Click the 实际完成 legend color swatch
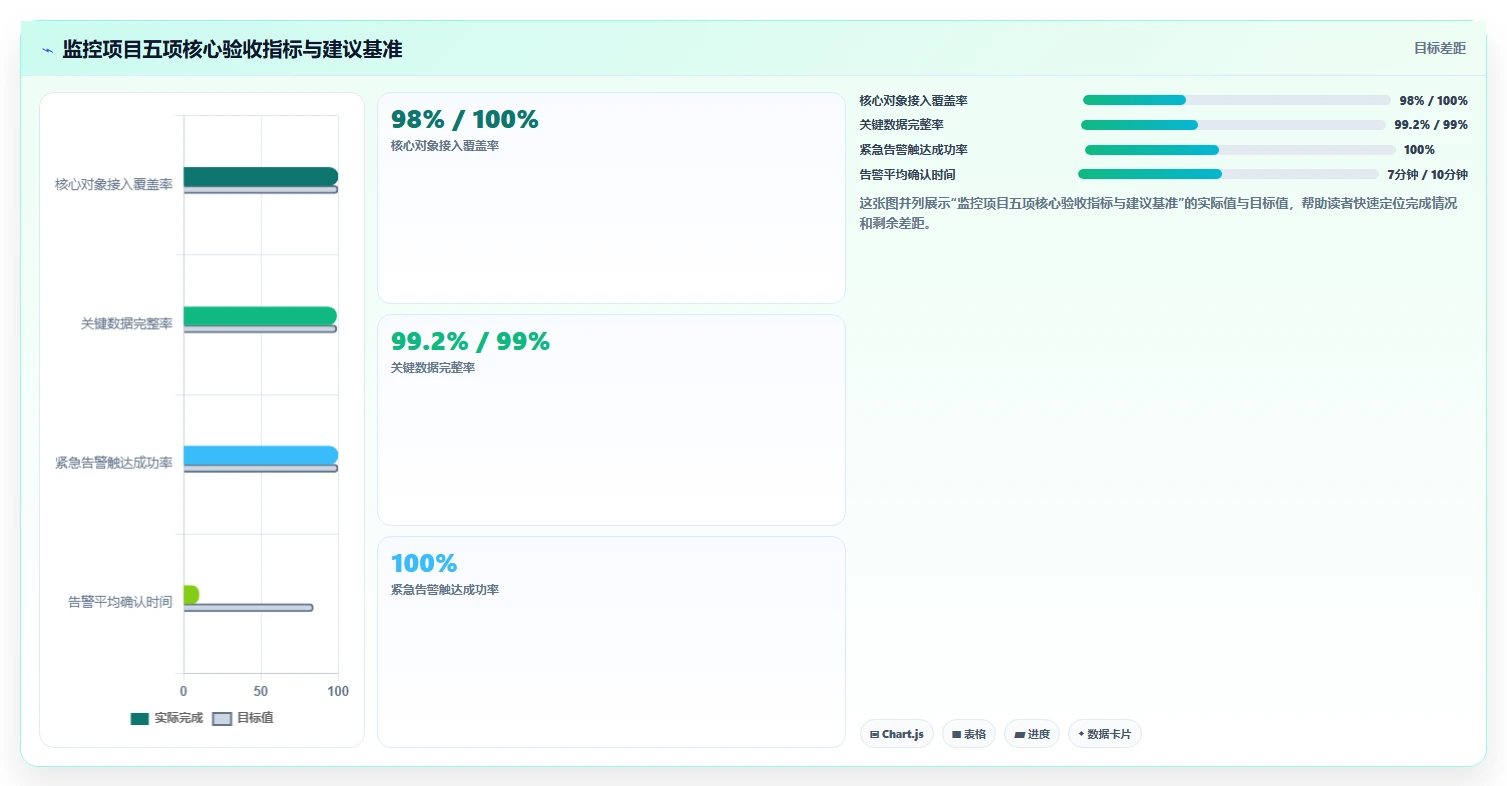Screen dimensions: 1507x786 (x=140, y=719)
